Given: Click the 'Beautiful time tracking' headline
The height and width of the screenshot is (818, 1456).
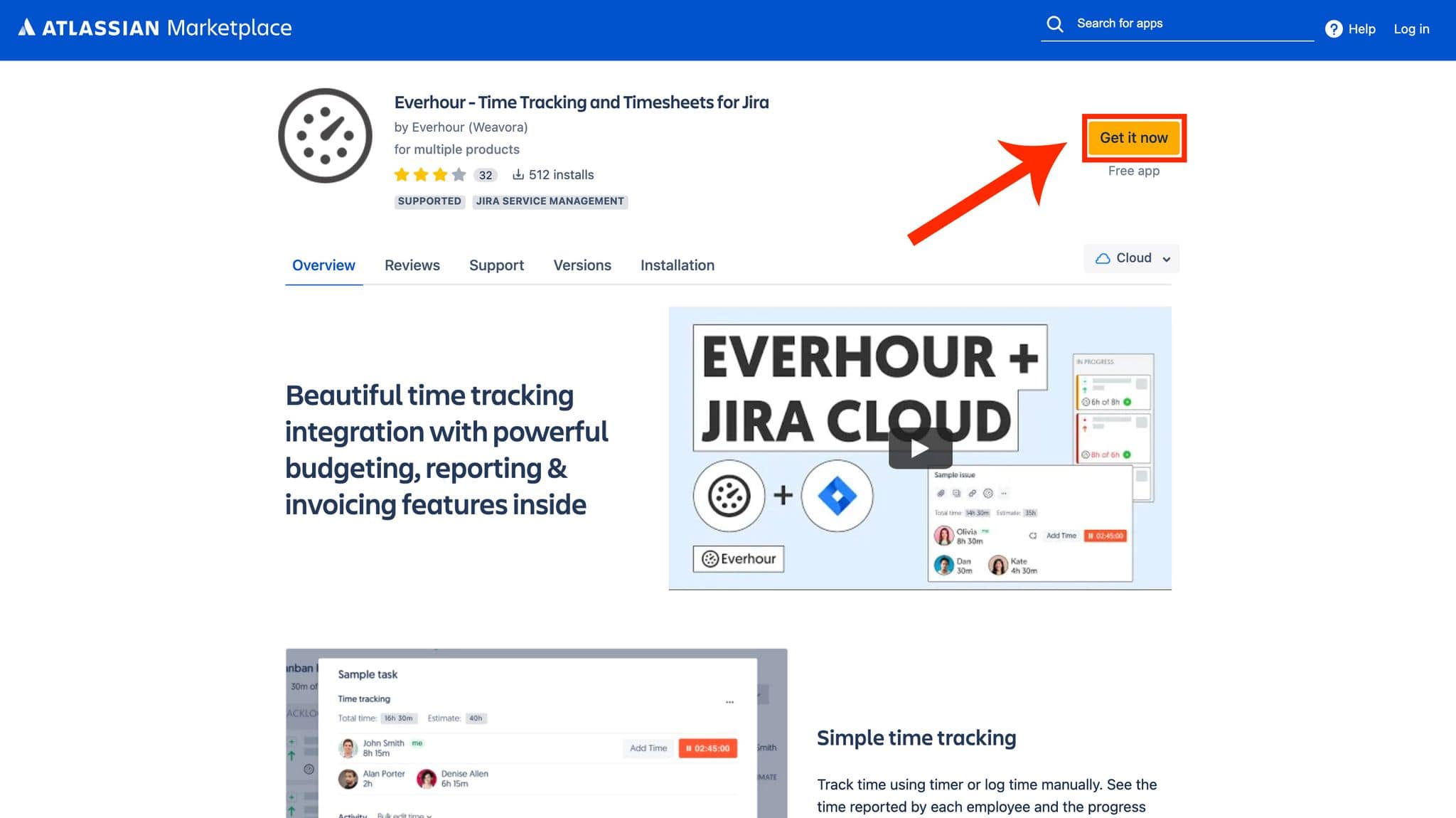Looking at the screenshot, I should tap(446, 450).
